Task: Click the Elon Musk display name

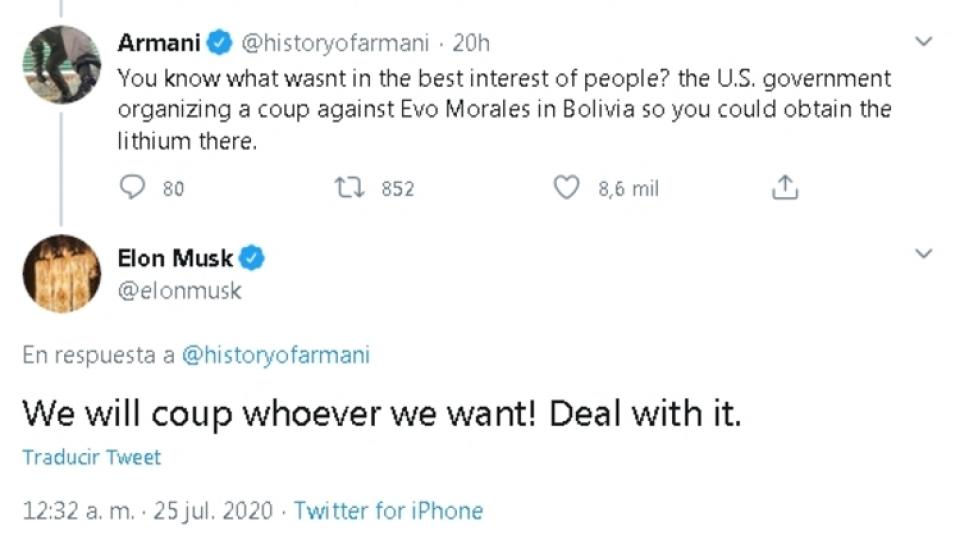Action: click(x=175, y=258)
